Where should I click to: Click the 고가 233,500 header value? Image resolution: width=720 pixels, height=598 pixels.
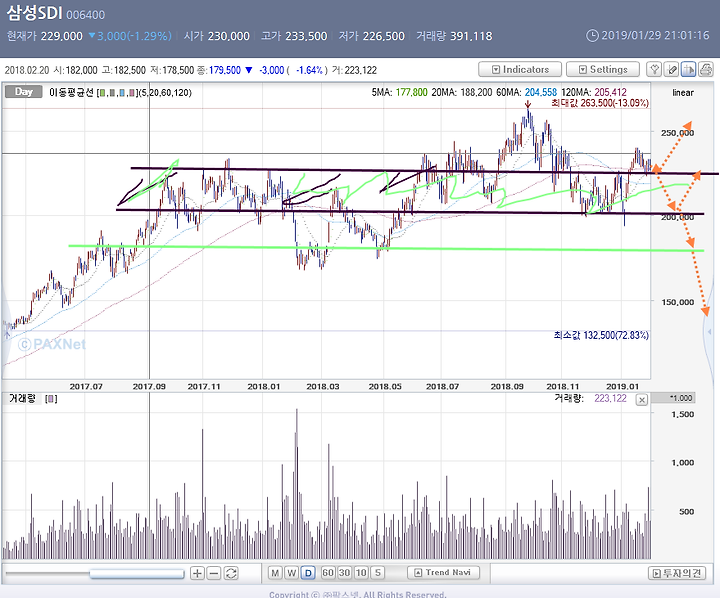[306, 36]
